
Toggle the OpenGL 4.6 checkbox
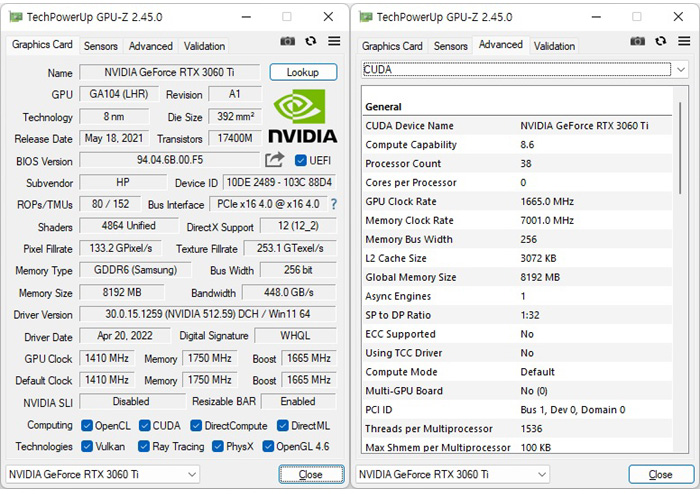tap(268, 446)
